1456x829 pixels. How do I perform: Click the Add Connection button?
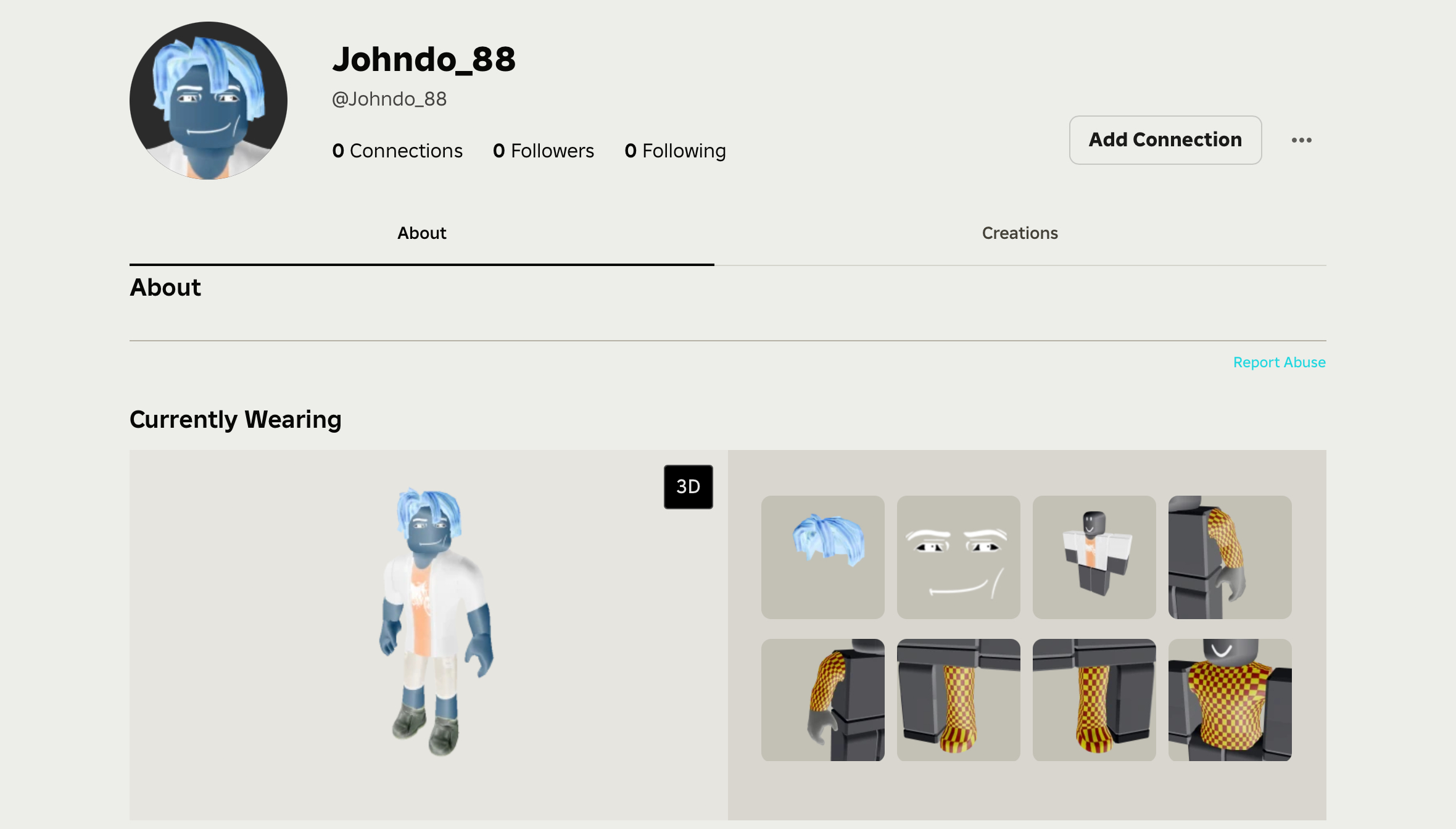click(x=1165, y=140)
